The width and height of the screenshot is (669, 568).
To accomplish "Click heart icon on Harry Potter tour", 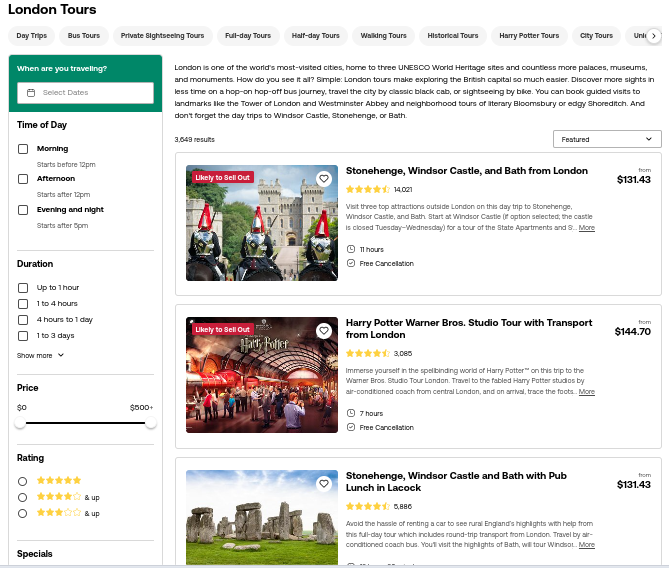I will [x=324, y=331].
